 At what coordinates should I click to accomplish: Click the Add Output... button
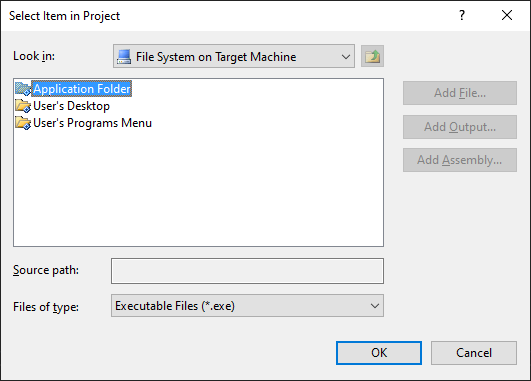pos(460,127)
